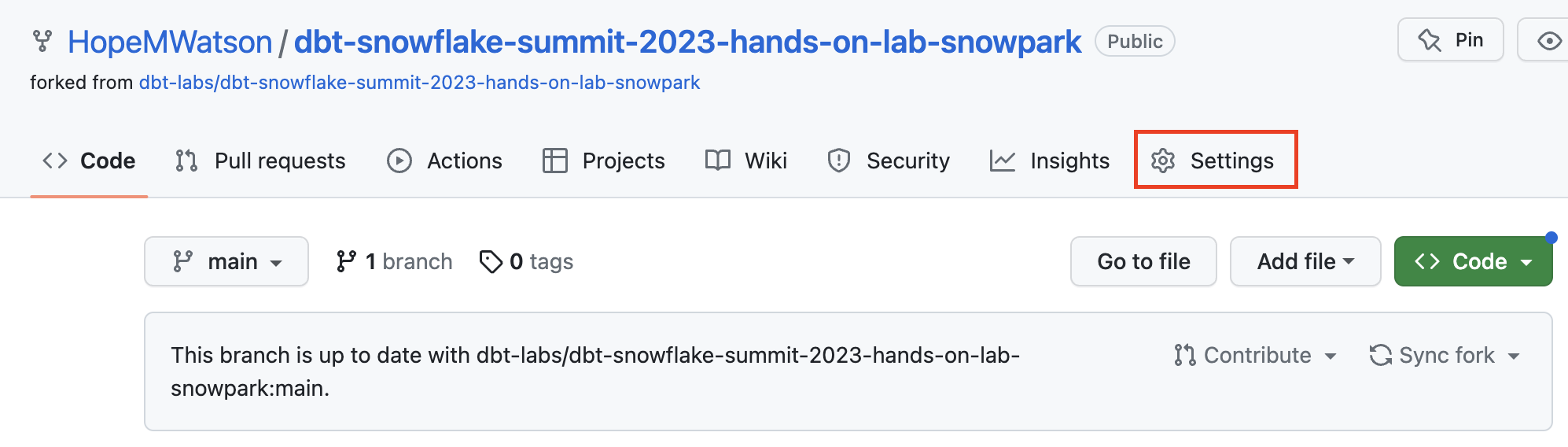Viewport: 1568px width, 447px height.
Task: View the 1 branch link
Action: pyautogui.click(x=395, y=261)
